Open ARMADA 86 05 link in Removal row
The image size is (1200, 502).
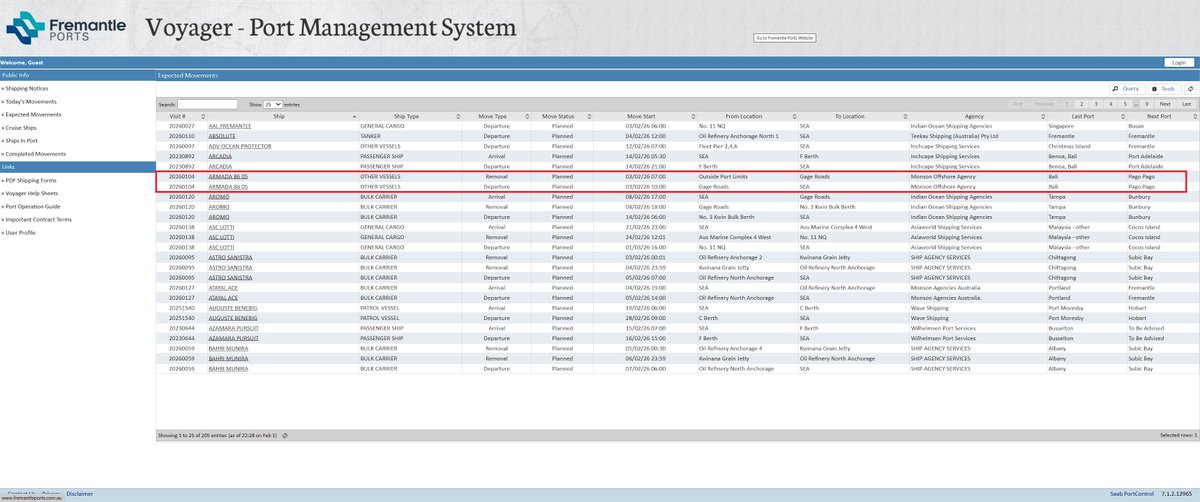227,175
